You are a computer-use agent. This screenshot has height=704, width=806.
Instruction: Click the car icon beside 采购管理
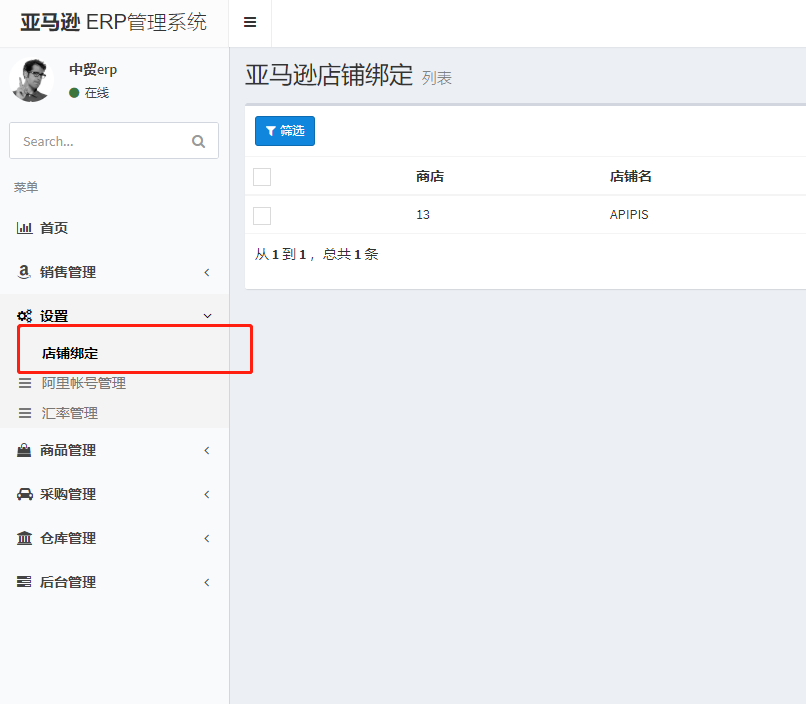25,494
